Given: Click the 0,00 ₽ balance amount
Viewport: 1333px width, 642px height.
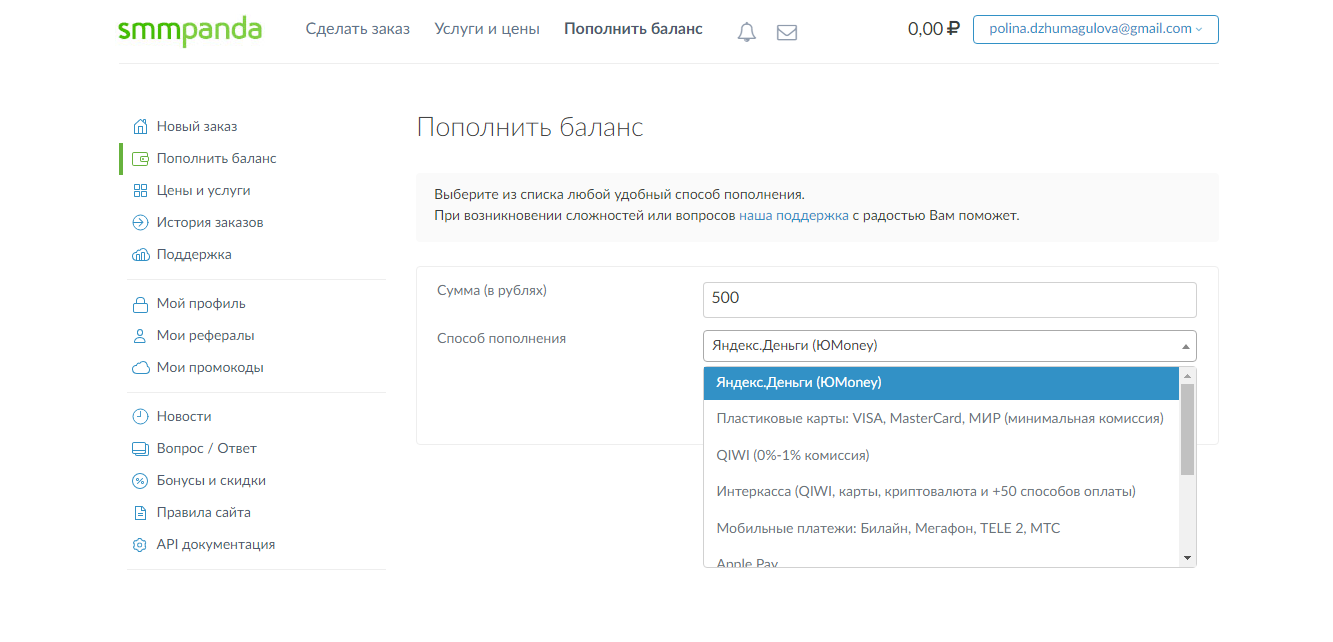Looking at the screenshot, I should (933, 29).
